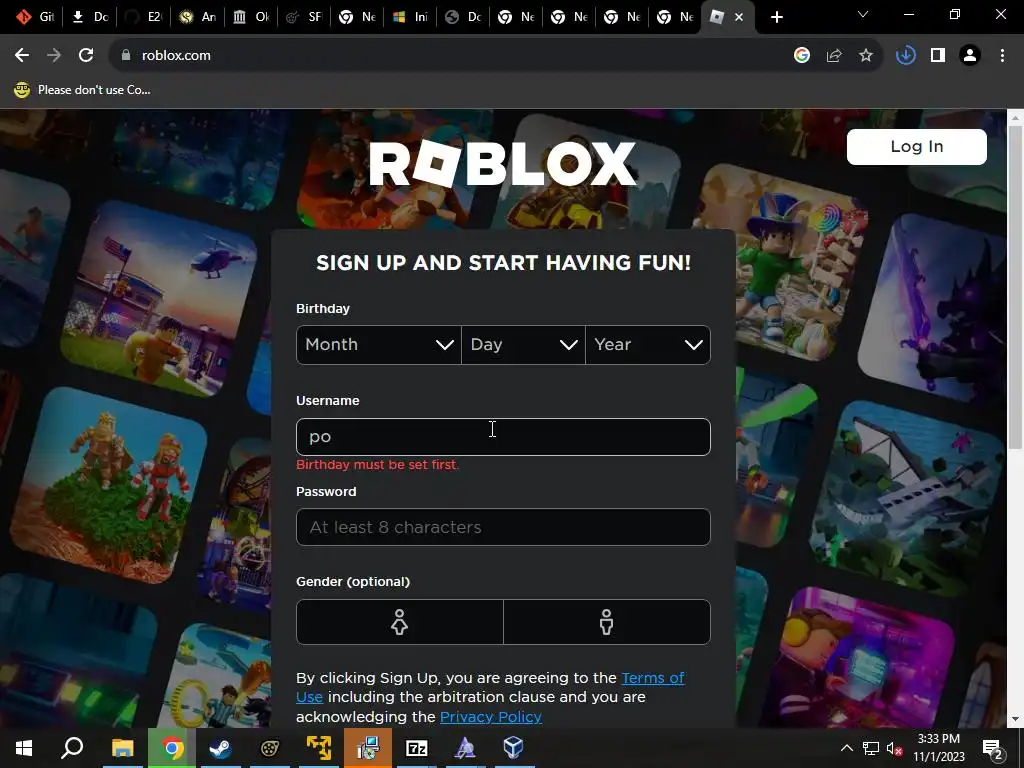Viewport: 1024px width, 768px height.
Task: Open the blue download extension icon
Action: point(906,56)
